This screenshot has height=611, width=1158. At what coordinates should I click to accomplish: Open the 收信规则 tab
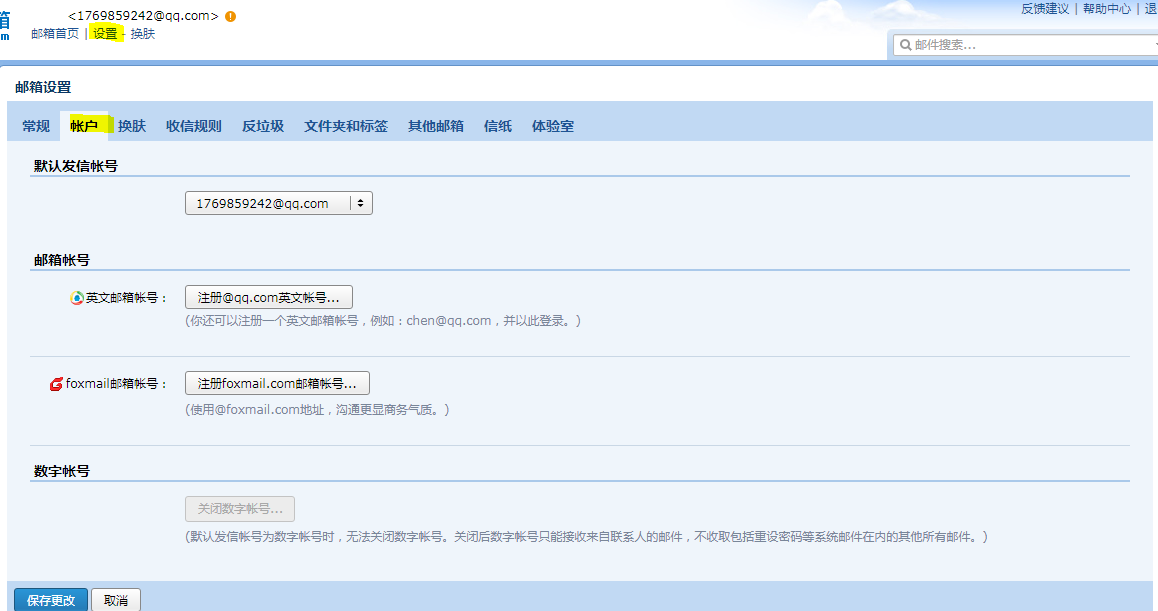(193, 126)
